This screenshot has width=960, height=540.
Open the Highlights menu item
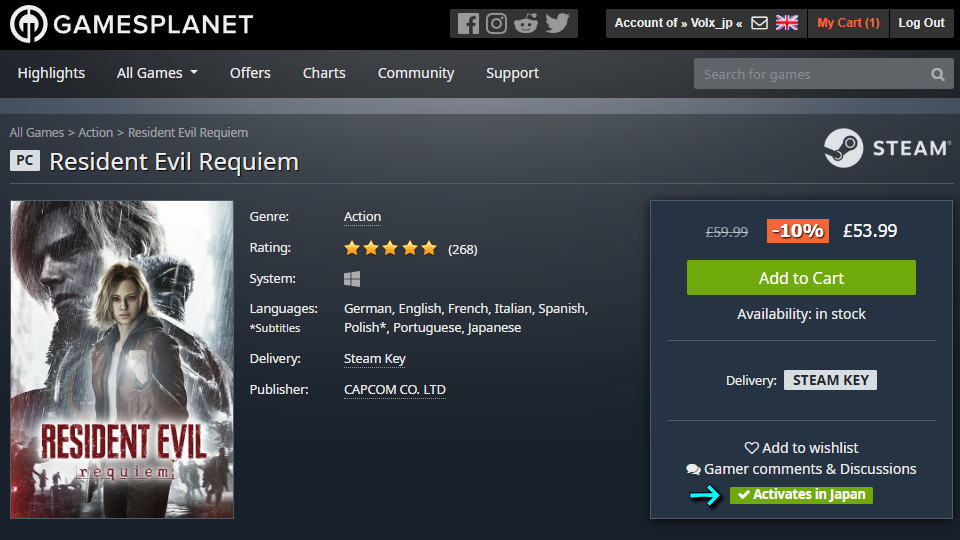(51, 73)
